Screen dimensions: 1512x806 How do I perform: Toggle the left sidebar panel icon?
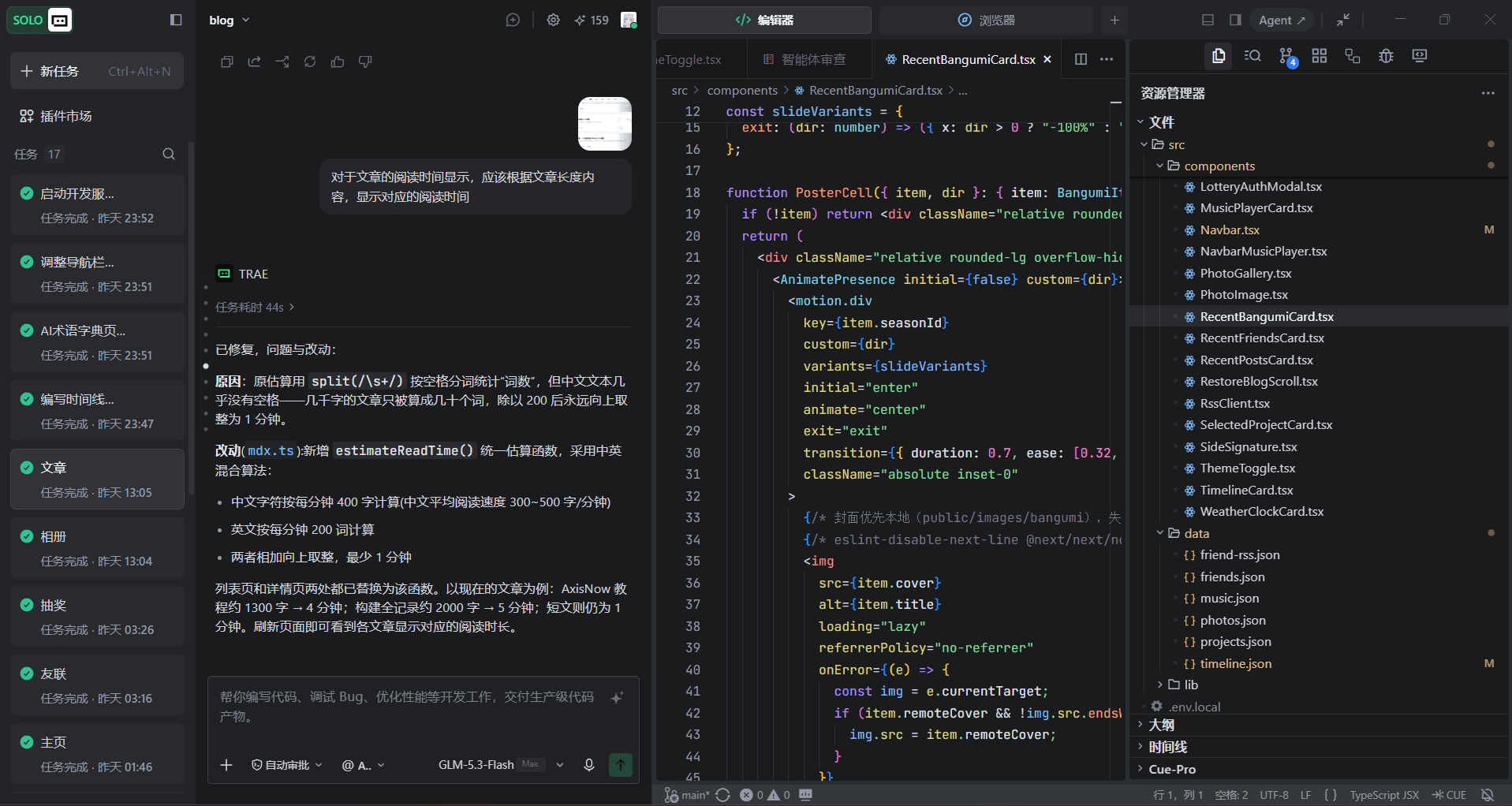(176, 20)
